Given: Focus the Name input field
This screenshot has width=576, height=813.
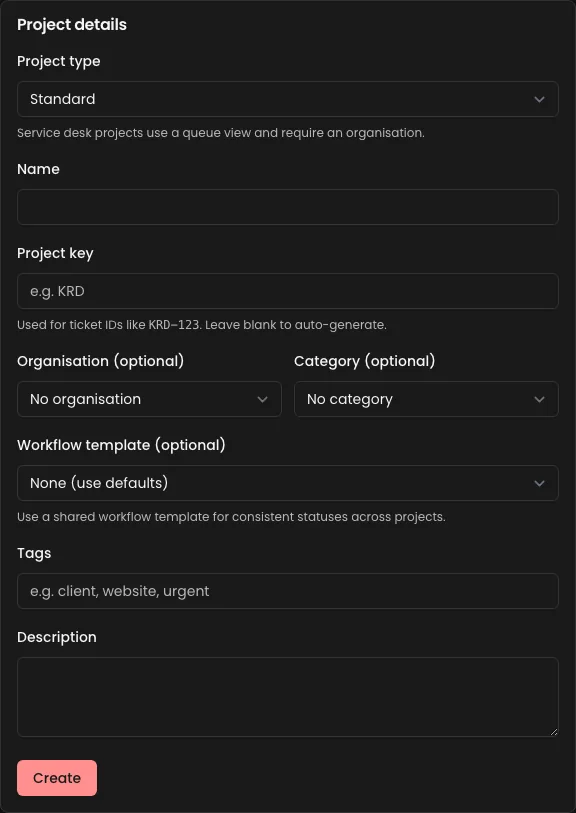Looking at the screenshot, I should [x=288, y=207].
